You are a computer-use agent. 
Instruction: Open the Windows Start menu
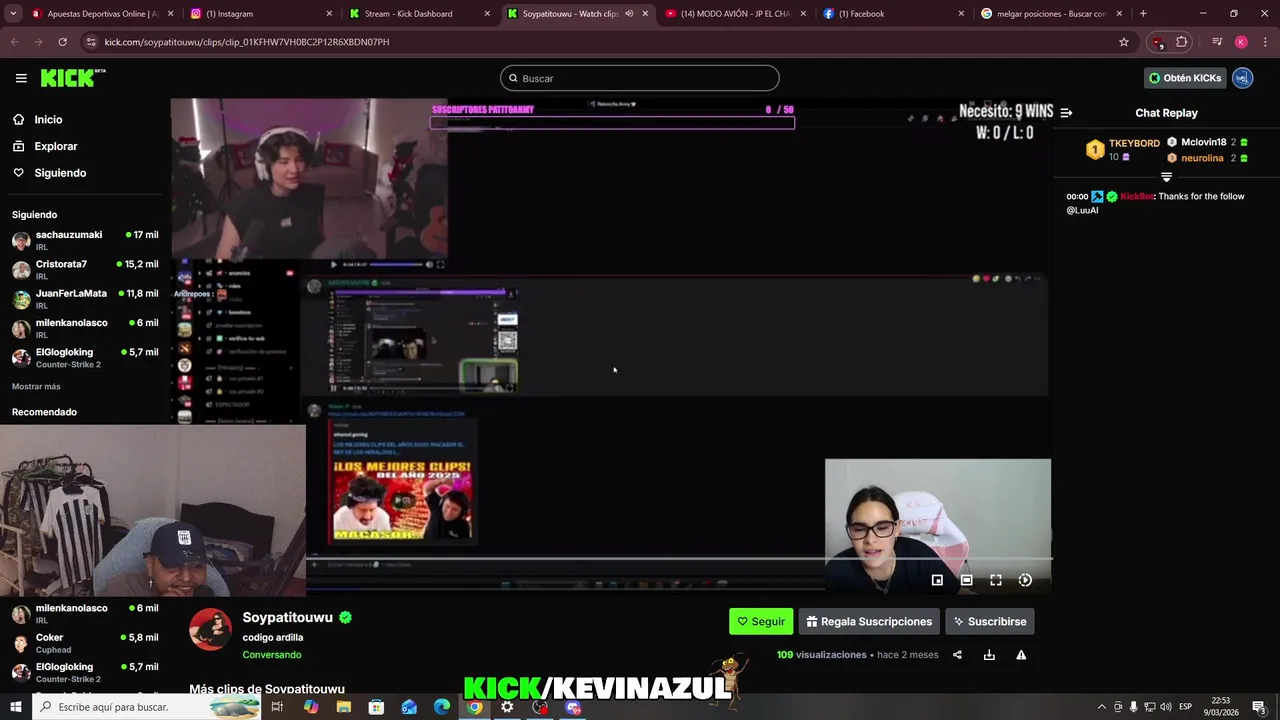(15, 707)
